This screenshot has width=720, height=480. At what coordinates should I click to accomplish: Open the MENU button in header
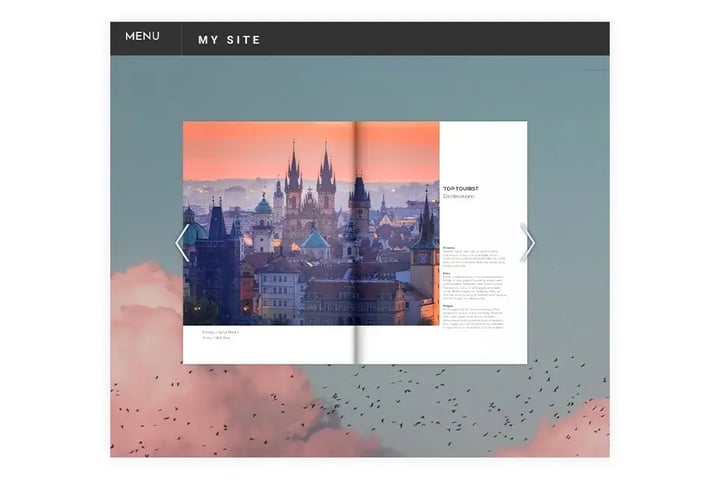(142, 36)
